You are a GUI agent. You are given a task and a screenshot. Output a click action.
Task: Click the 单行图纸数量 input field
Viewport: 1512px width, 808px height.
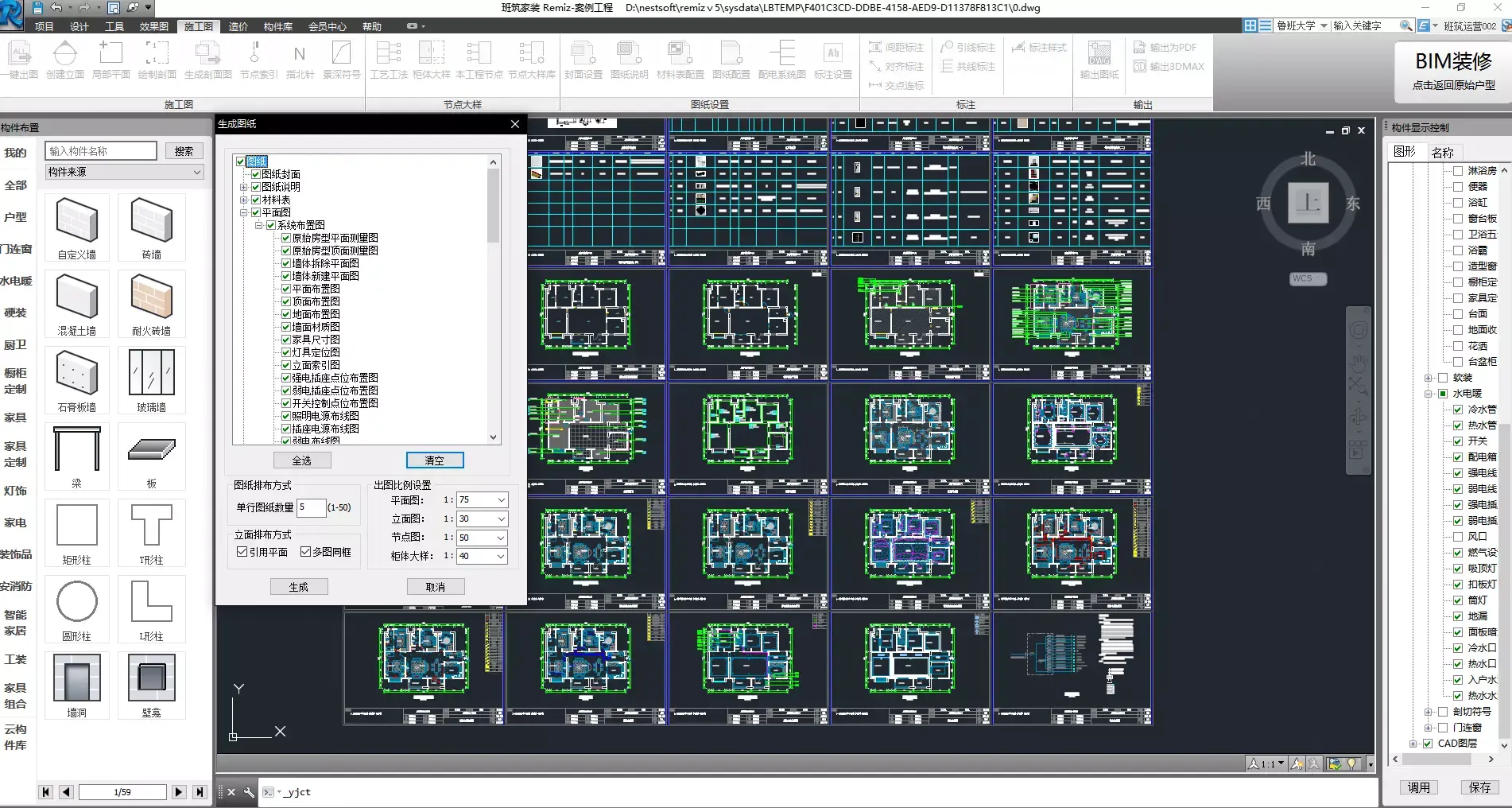pos(311,507)
